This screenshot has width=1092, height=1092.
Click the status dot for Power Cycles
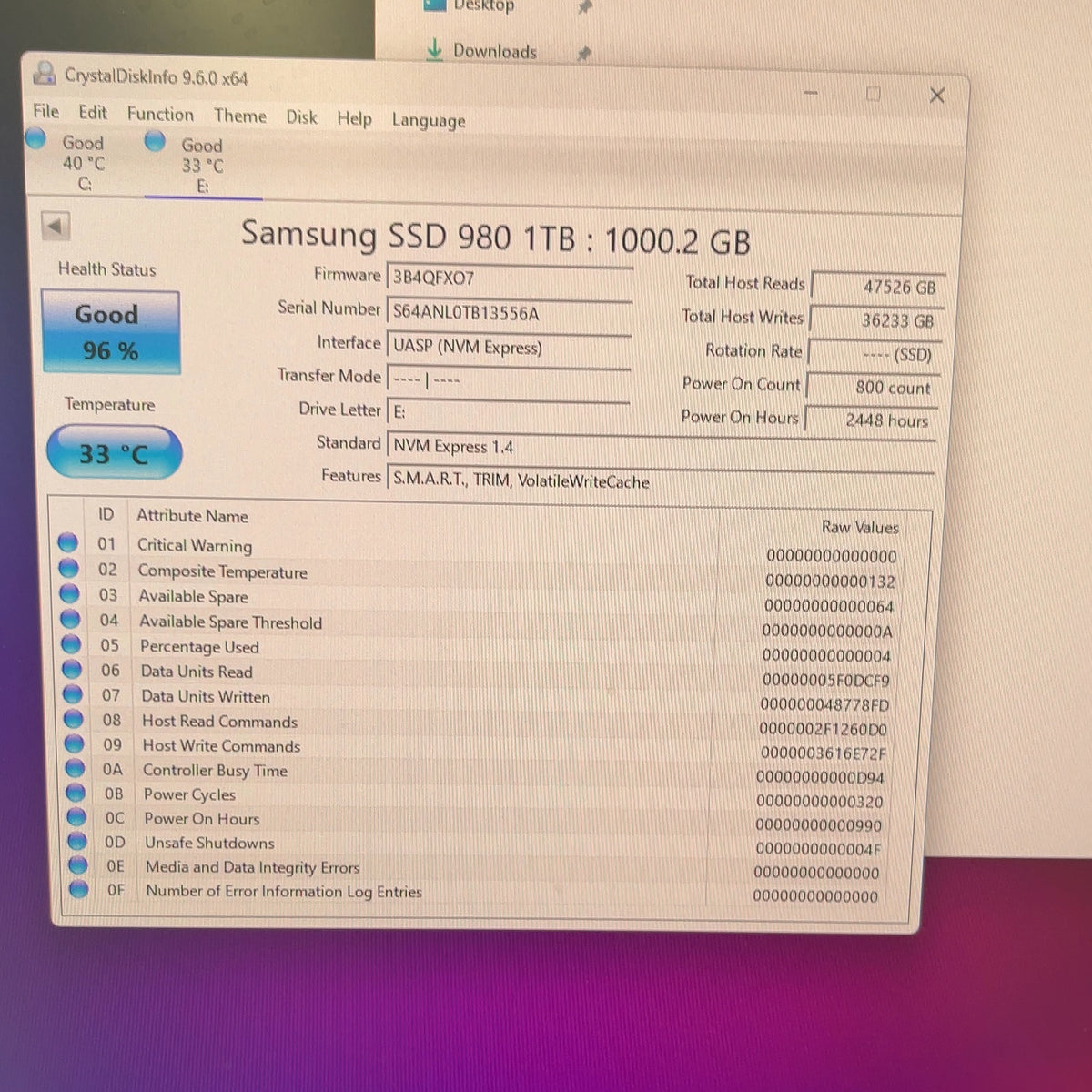tap(77, 793)
